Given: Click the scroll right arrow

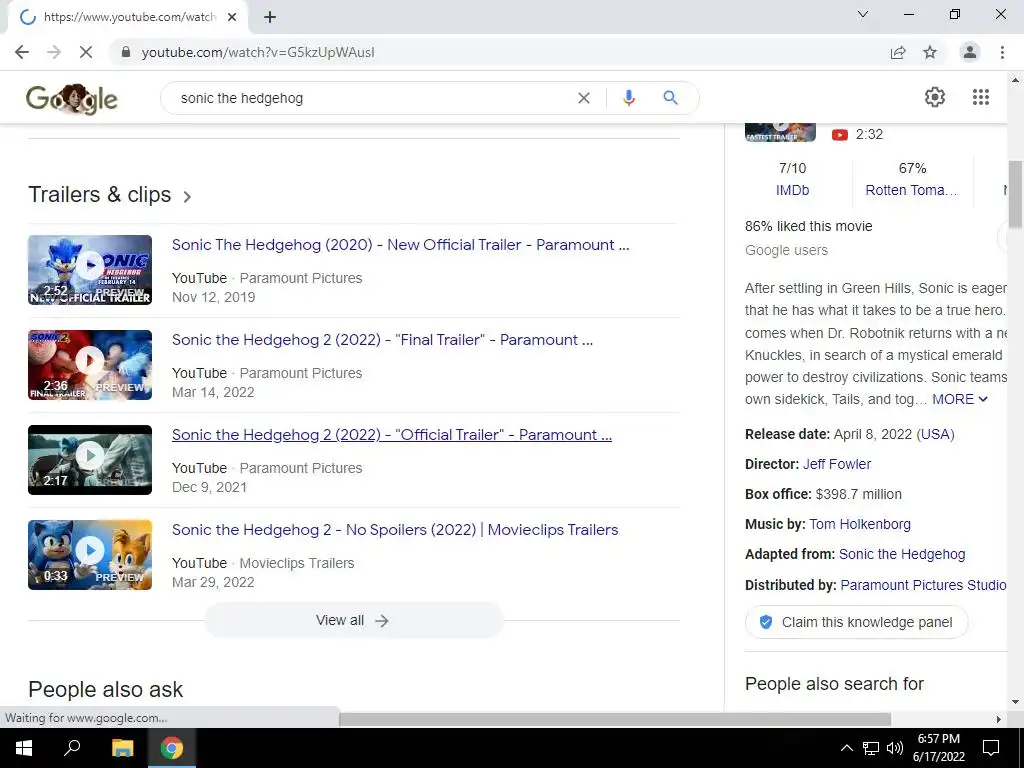Looking at the screenshot, I should (998, 719).
